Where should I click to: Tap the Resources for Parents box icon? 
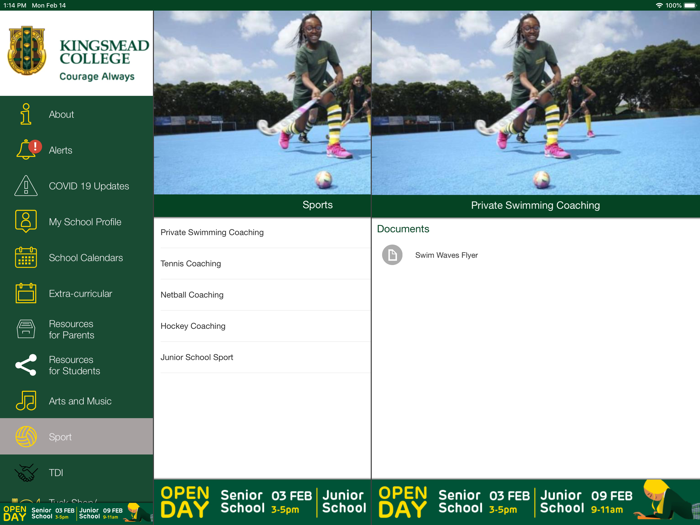[x=26, y=329]
